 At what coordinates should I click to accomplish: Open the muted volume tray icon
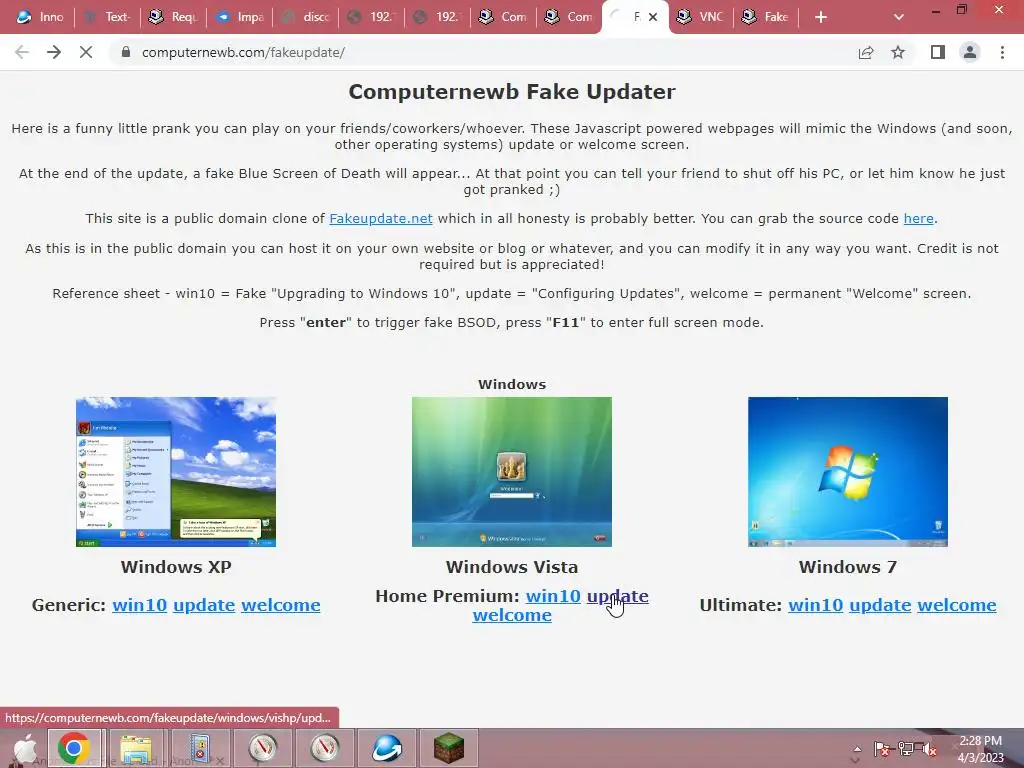point(929,749)
